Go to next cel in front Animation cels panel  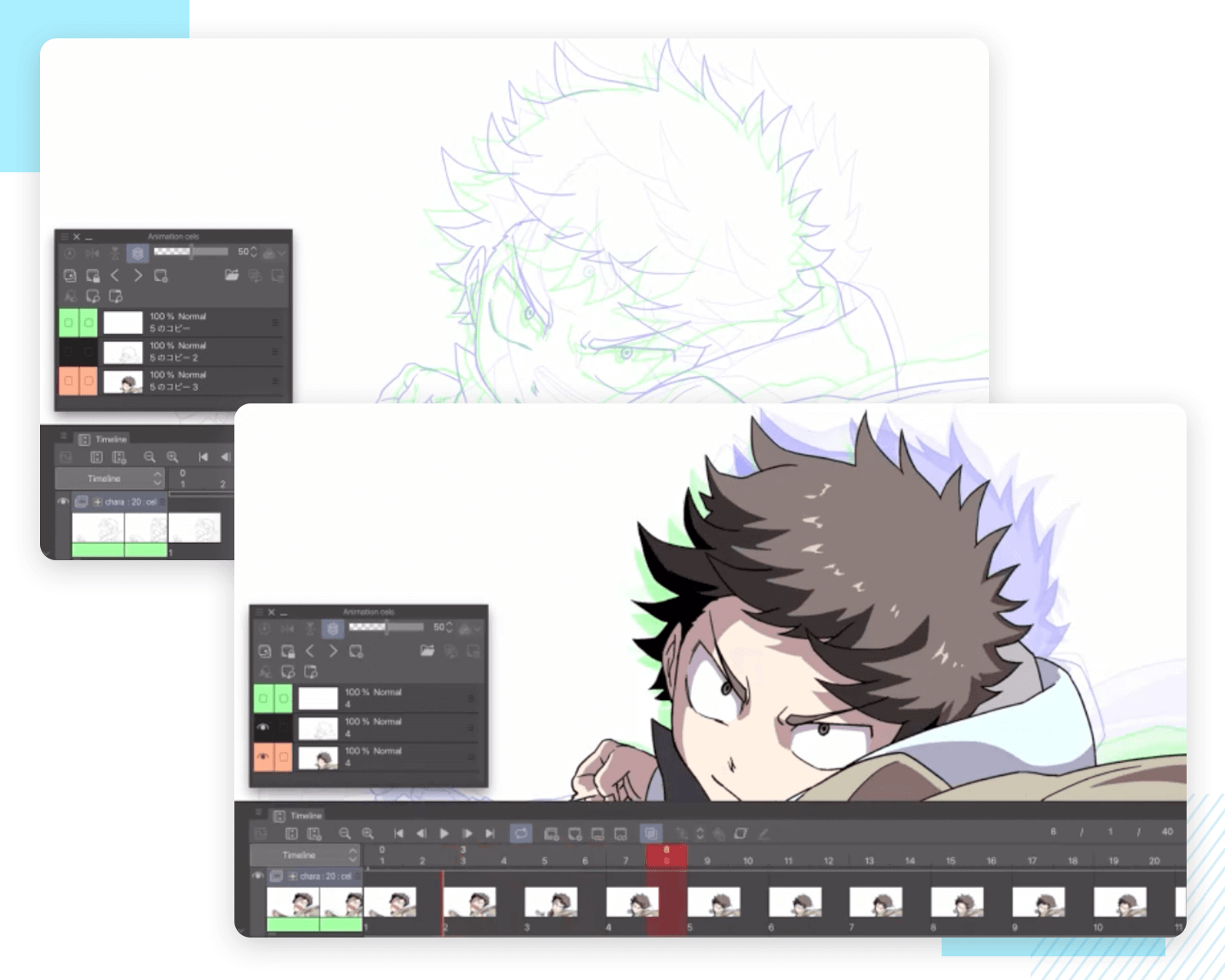coord(332,651)
